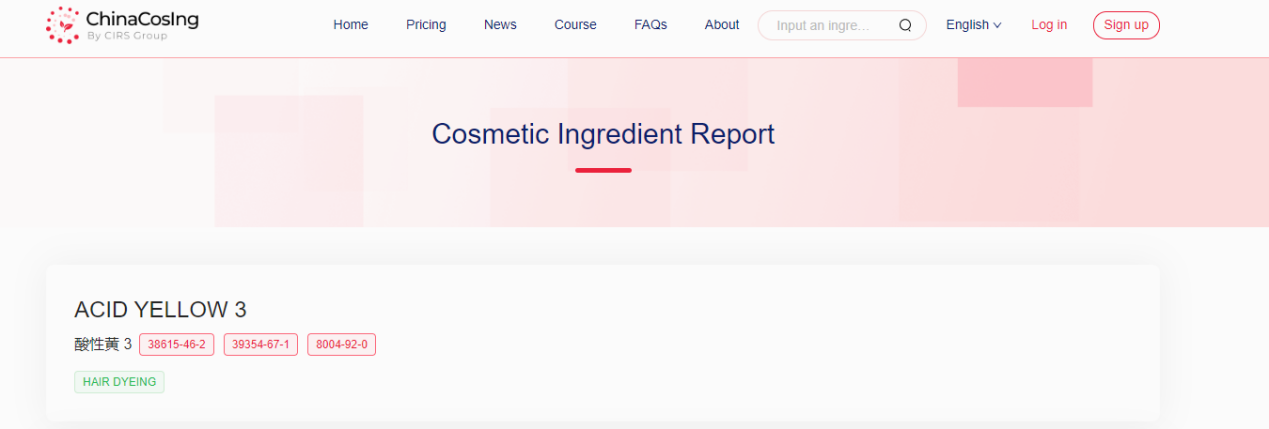Click the ACID YELLOW 3 heading
1269x429 pixels.
[160, 310]
